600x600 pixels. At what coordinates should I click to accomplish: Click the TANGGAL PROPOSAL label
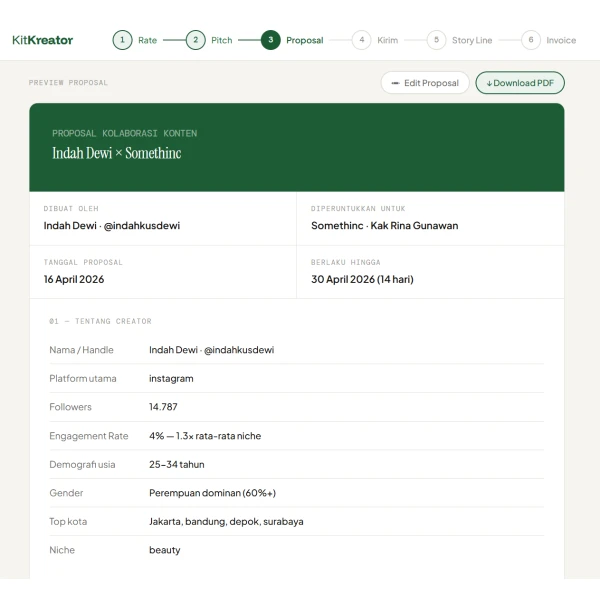83,262
